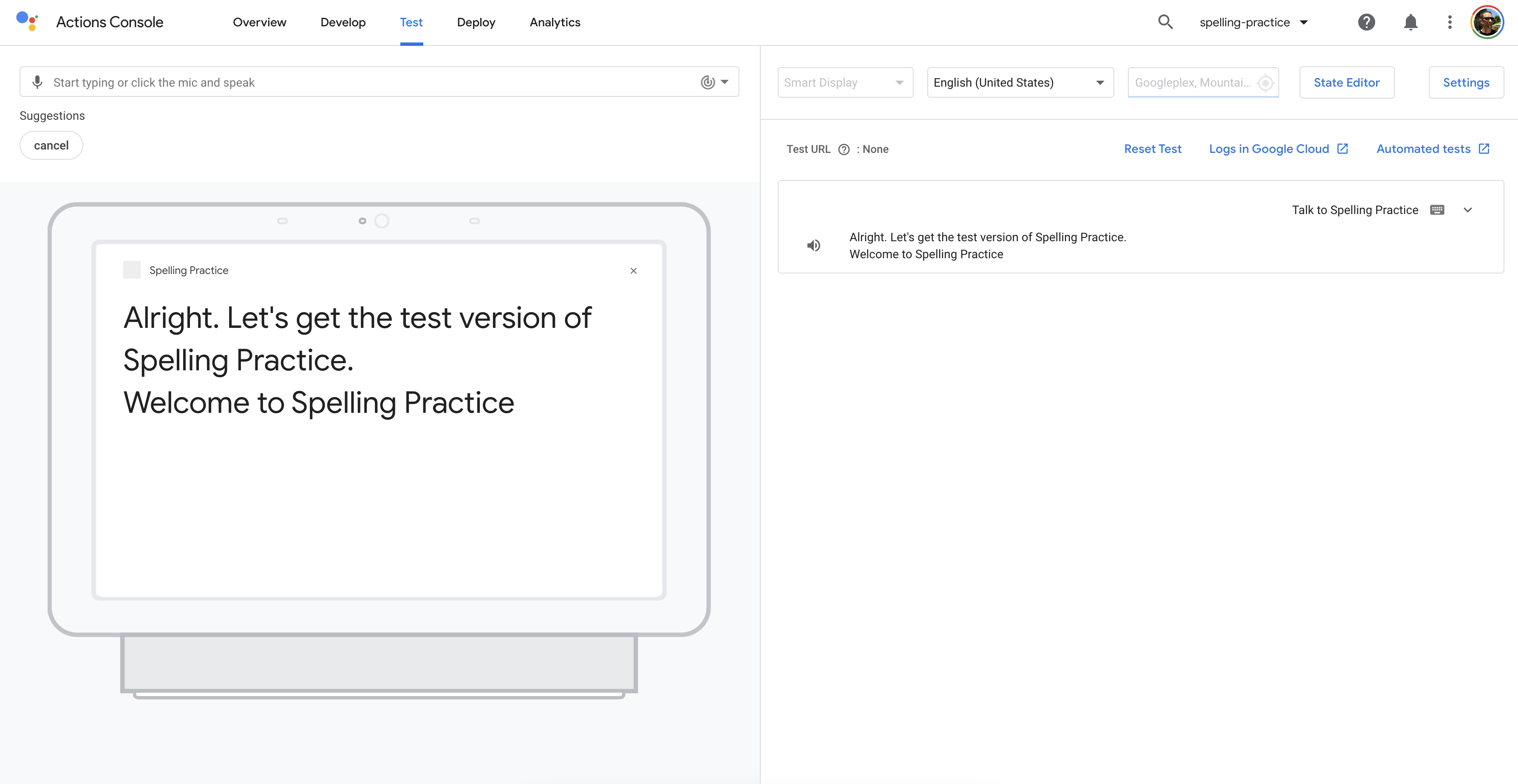Viewport: 1518px width, 784px height.
Task: Open the three-dot more options menu
Action: click(x=1450, y=23)
